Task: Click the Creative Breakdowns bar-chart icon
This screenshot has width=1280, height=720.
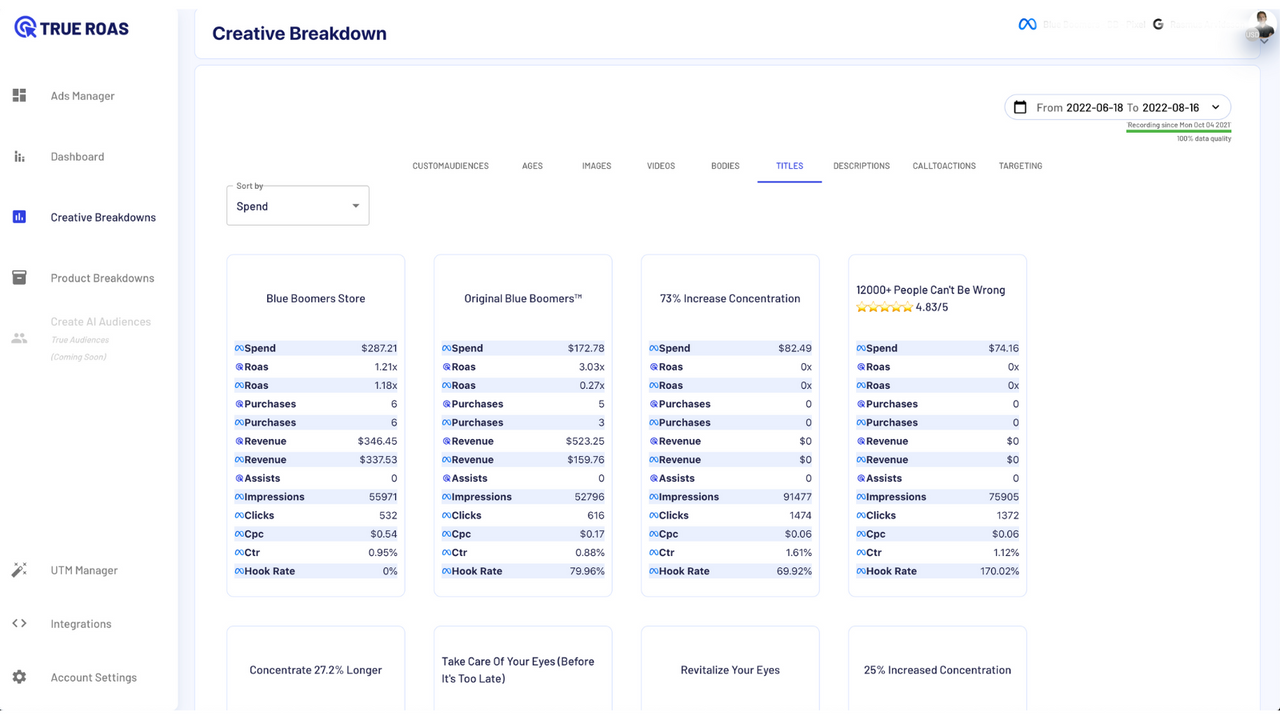Action: point(19,217)
